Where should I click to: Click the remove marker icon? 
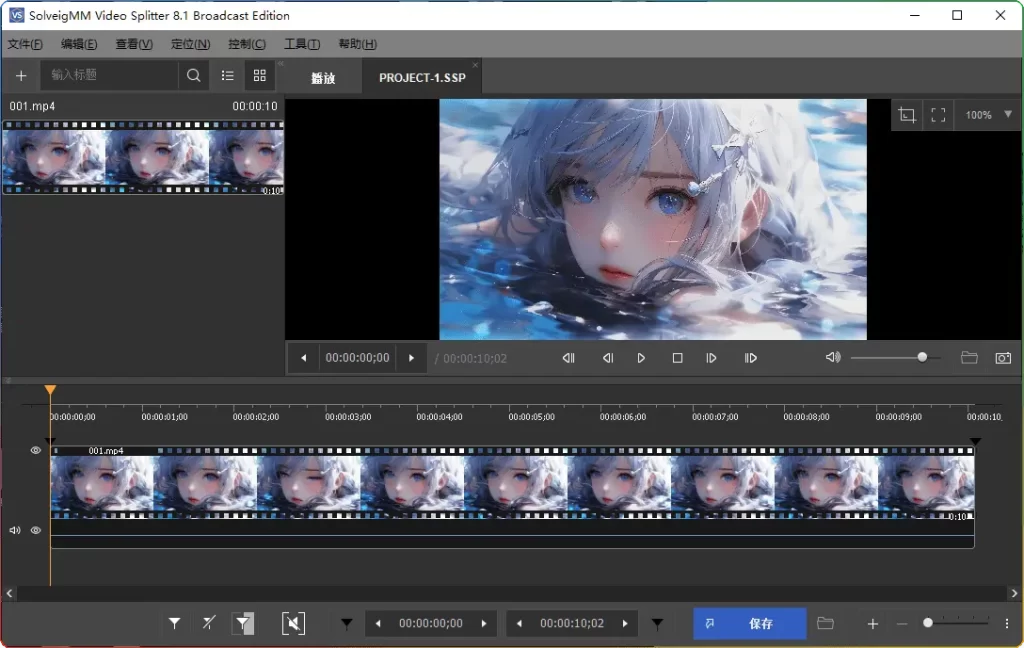pos(208,623)
